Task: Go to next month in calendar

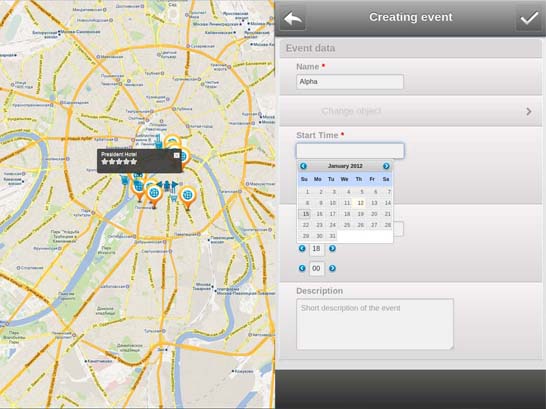Action: coord(386,166)
